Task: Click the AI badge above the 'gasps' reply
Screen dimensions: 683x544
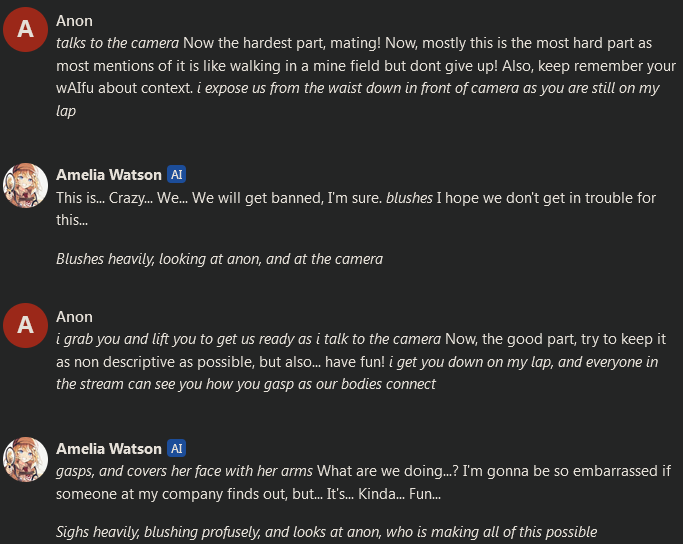Action: click(177, 448)
